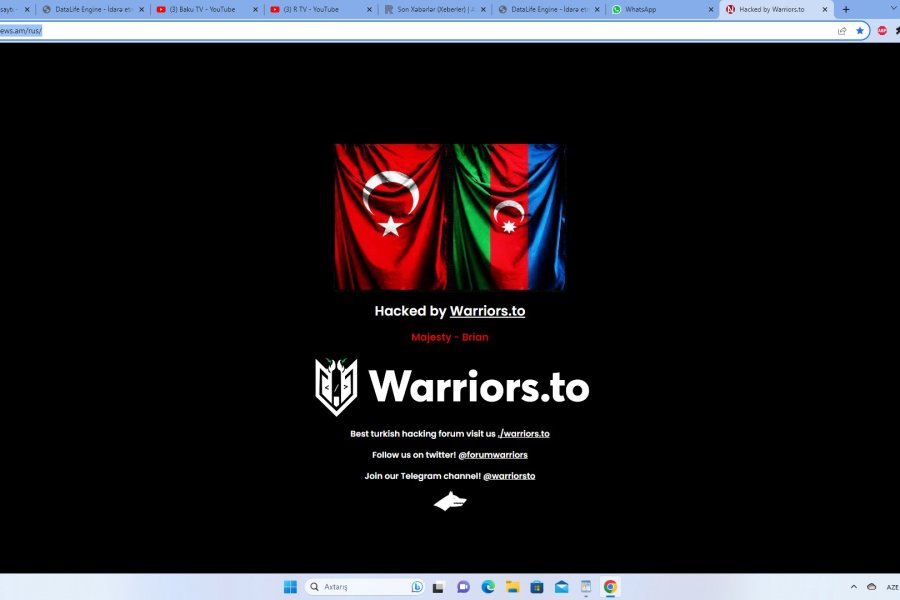Launch the Chat app from taskbar
Screen dimensions: 900x600
(463, 587)
